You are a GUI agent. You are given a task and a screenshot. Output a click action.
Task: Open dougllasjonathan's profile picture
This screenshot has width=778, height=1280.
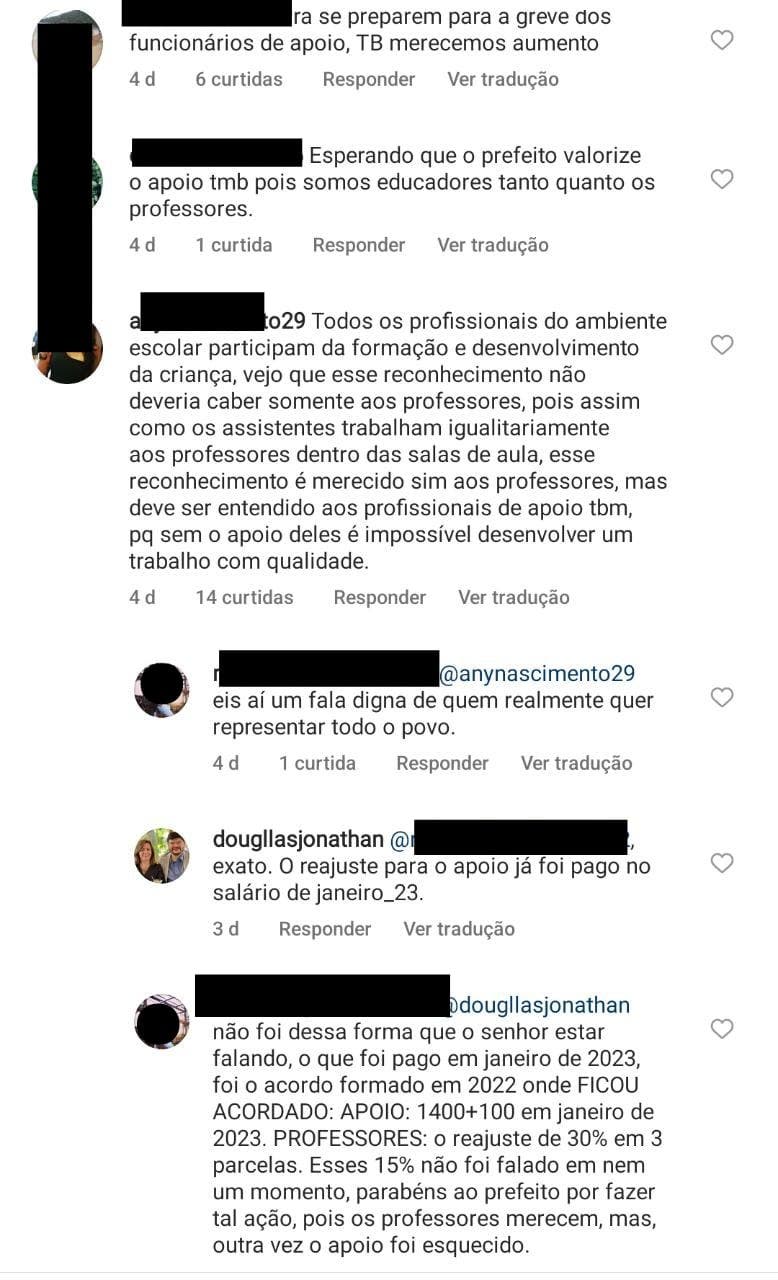pos(162,856)
